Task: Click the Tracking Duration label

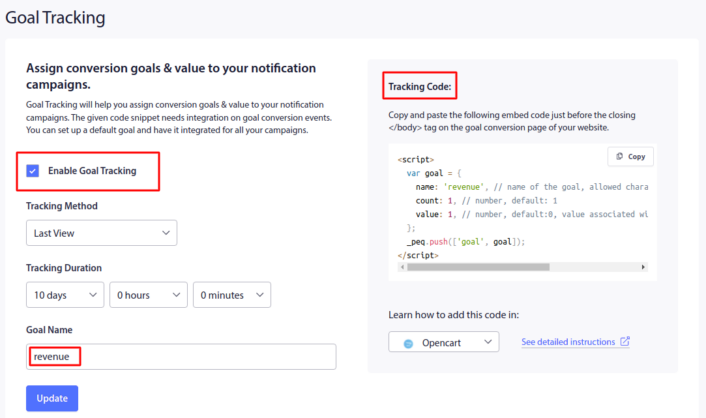Action: point(64,268)
